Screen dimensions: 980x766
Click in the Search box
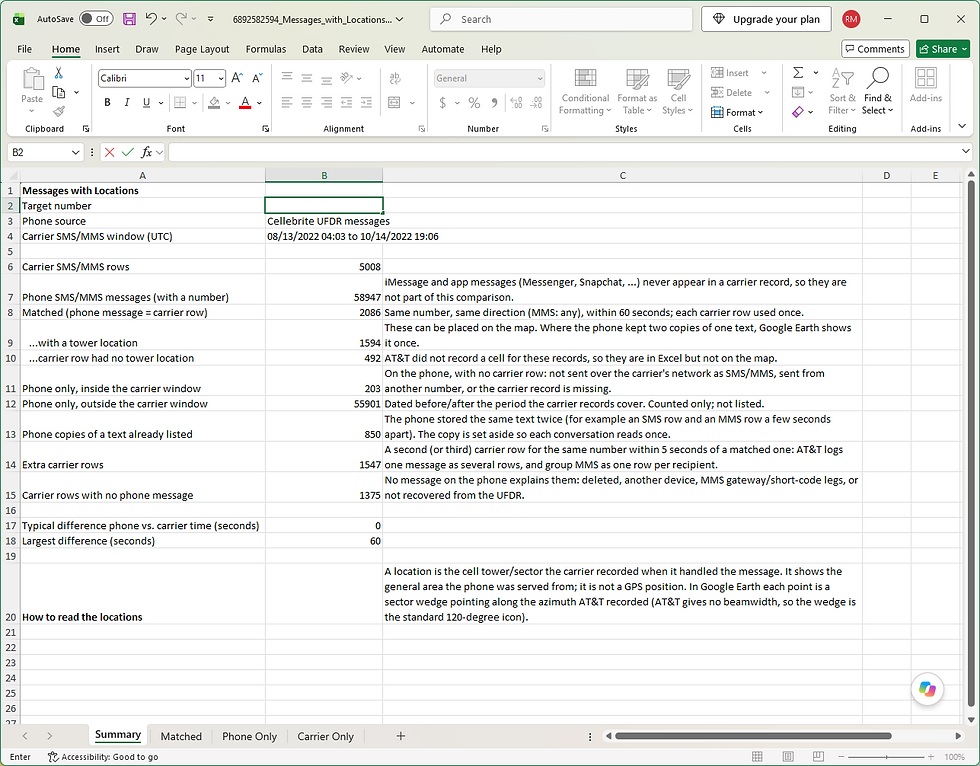[561, 19]
